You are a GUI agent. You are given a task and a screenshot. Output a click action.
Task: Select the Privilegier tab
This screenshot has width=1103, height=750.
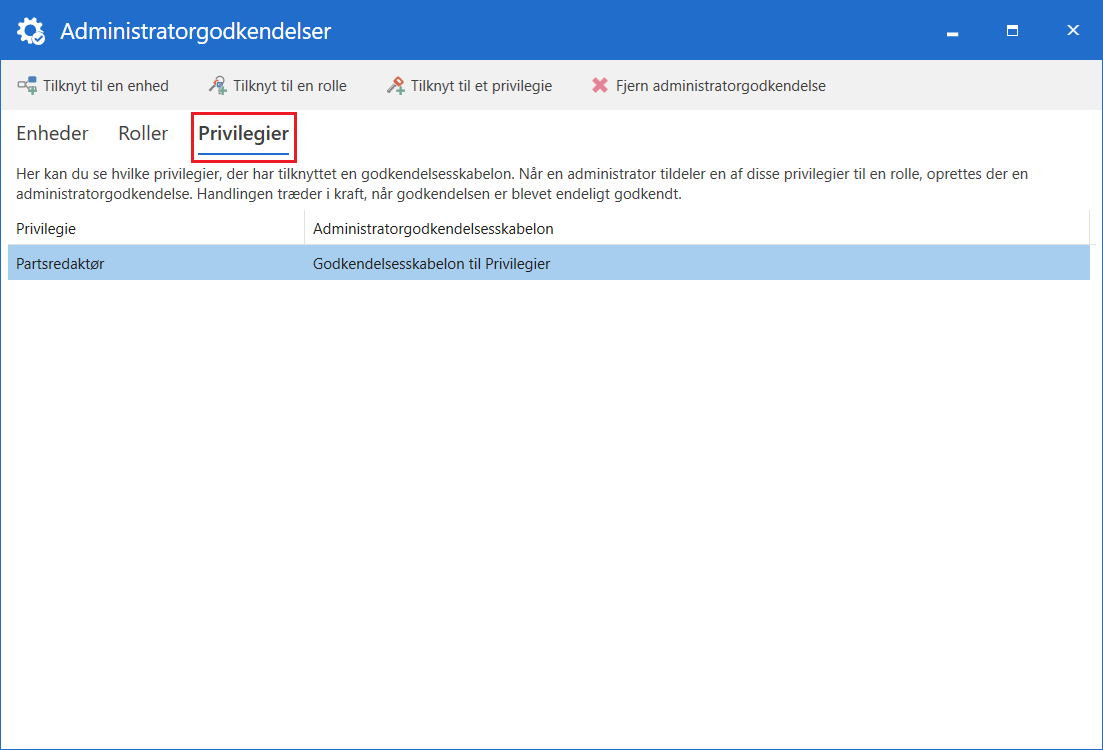pyautogui.click(x=244, y=134)
